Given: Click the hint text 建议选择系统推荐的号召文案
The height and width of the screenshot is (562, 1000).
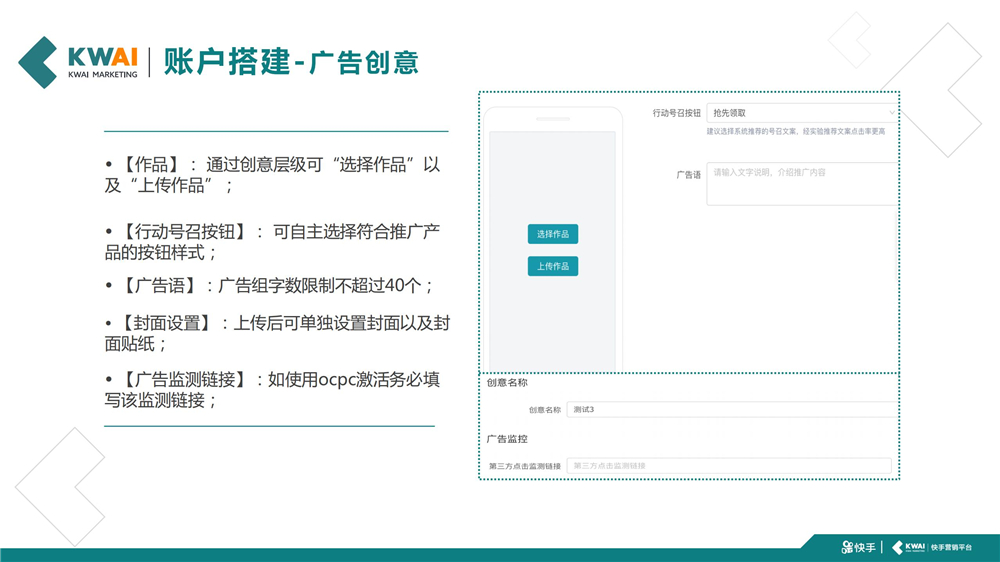Looking at the screenshot, I should pyautogui.click(x=796, y=131).
